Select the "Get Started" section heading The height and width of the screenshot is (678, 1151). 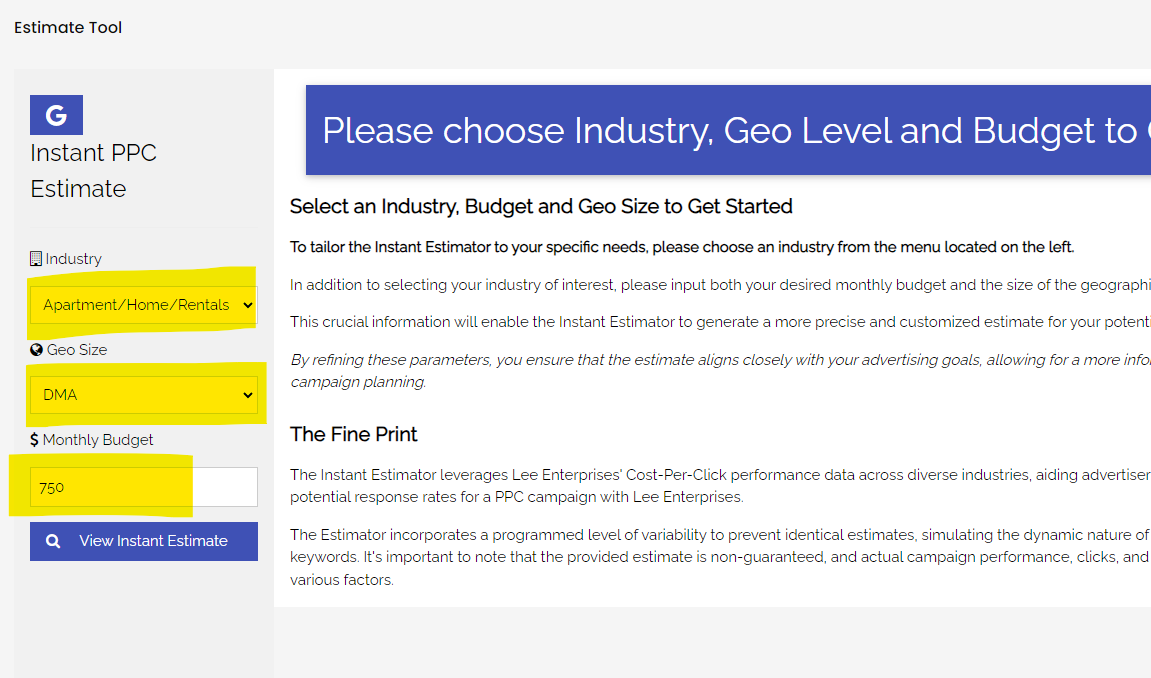(x=541, y=207)
